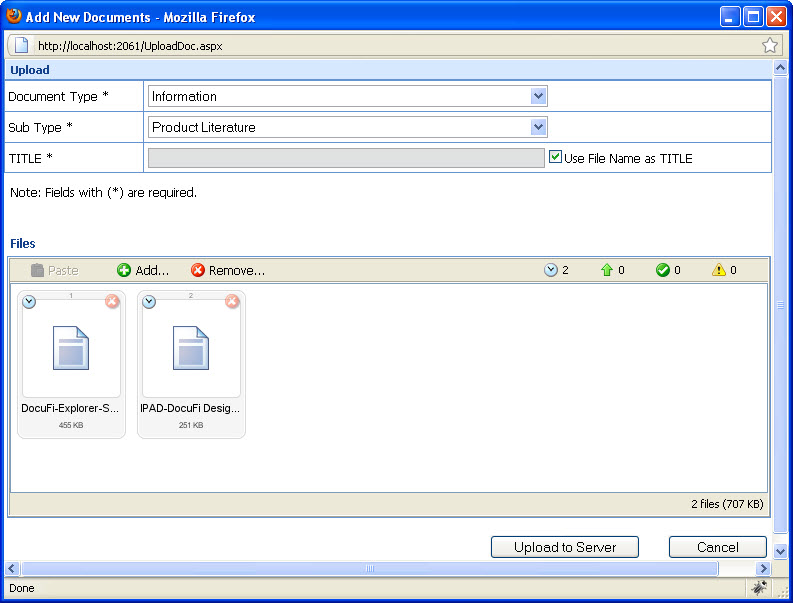Minimize the Firefox window
The width and height of the screenshot is (793, 603).
point(729,17)
